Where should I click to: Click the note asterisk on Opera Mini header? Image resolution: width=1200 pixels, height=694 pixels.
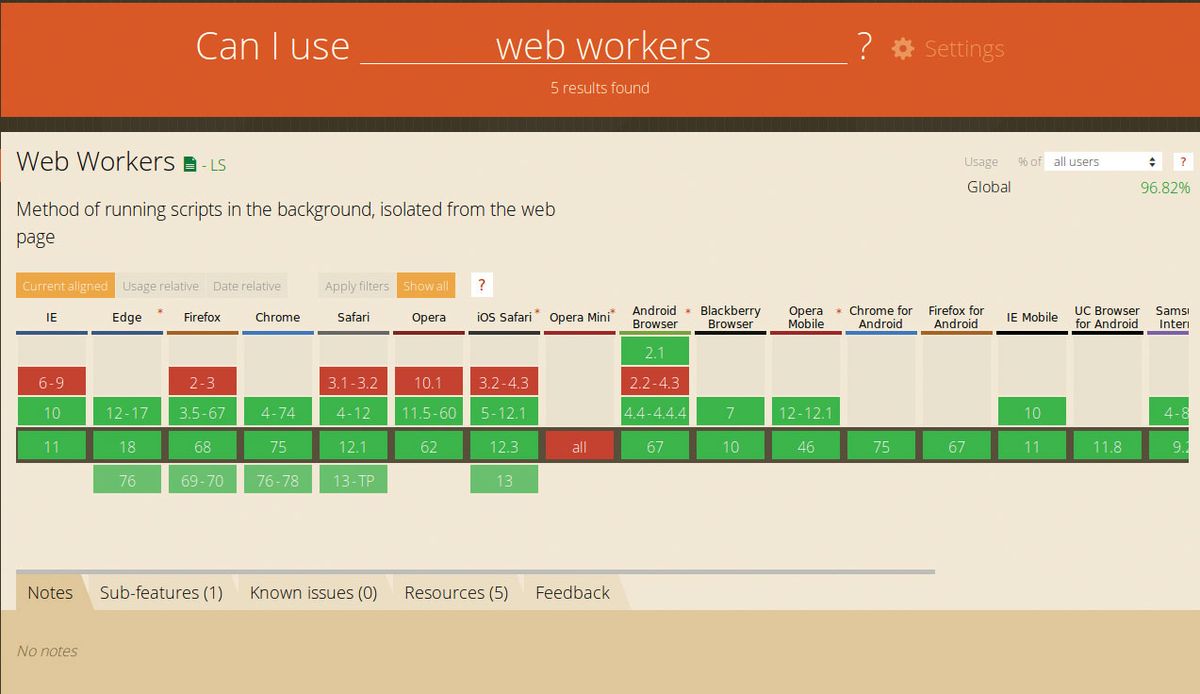pos(613,310)
